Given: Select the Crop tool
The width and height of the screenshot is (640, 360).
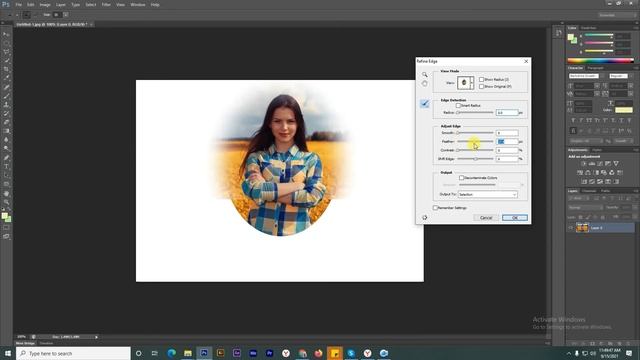Looking at the screenshot, I should click(x=7, y=69).
